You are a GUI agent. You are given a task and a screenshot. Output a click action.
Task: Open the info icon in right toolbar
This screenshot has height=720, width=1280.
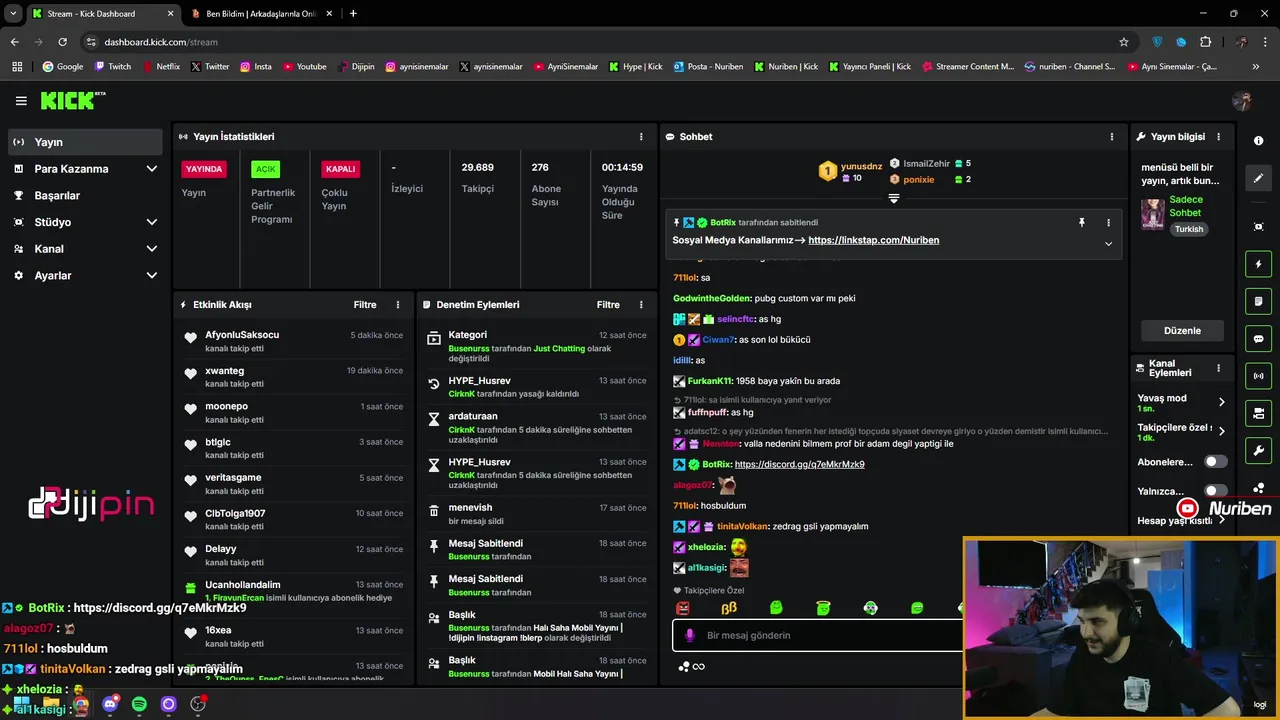1258,141
